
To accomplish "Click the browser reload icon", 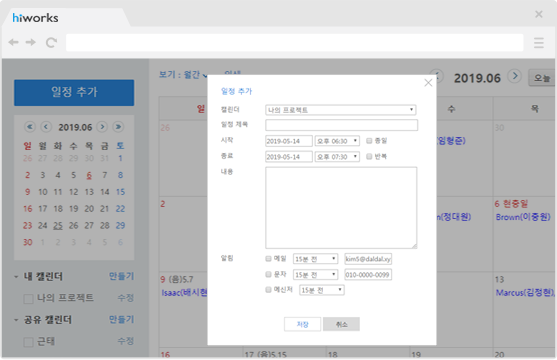I will tap(51, 42).
